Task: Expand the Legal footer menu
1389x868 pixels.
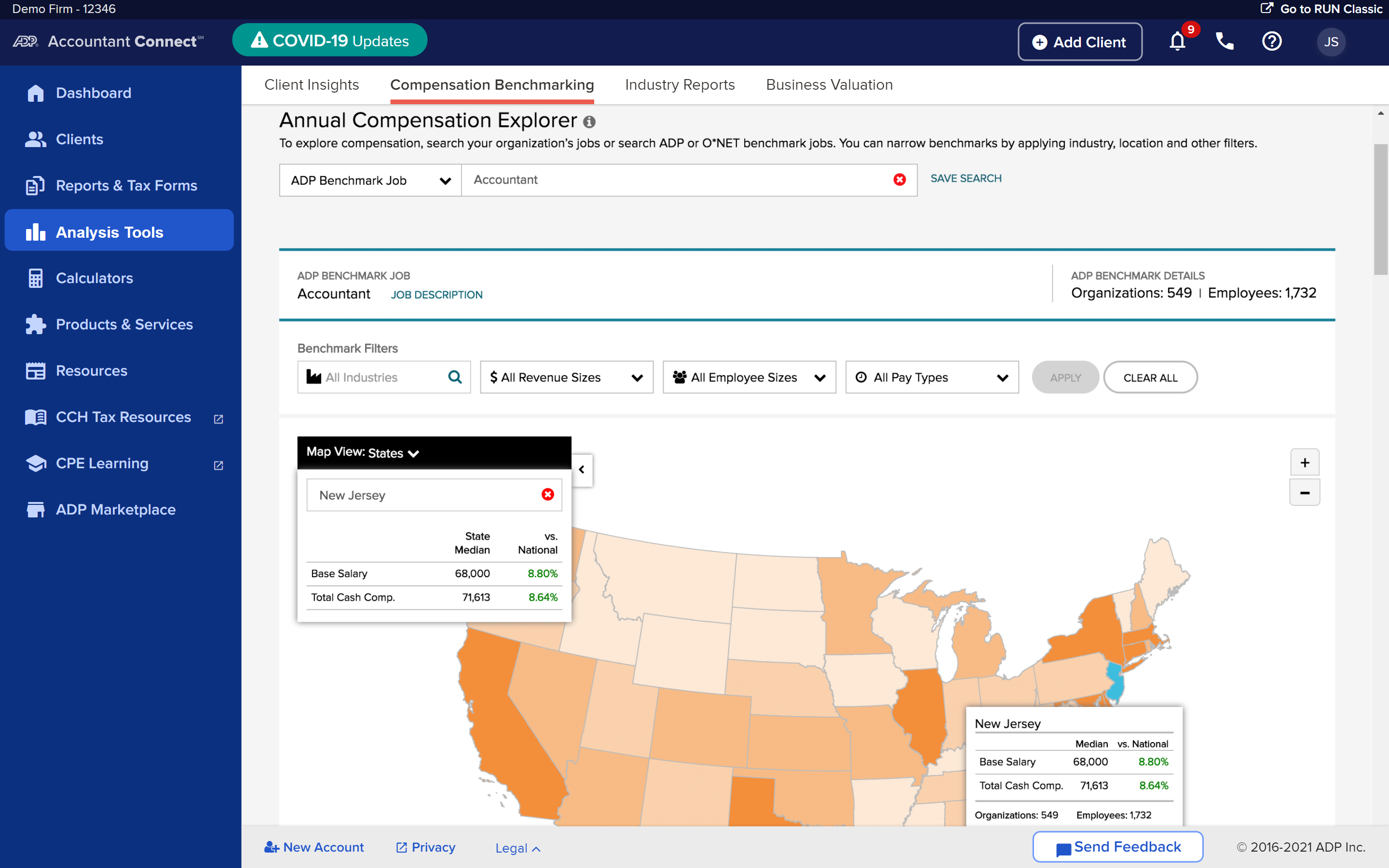Action: (517, 848)
